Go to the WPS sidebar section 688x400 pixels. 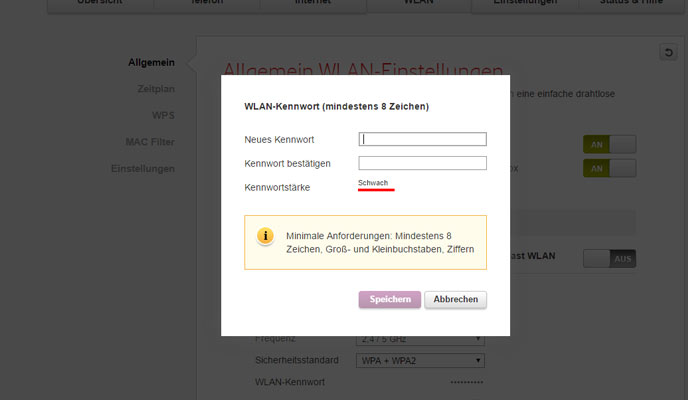163,116
